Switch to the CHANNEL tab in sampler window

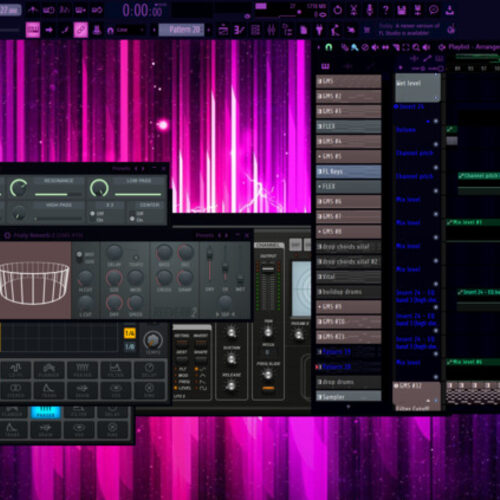pos(268,245)
